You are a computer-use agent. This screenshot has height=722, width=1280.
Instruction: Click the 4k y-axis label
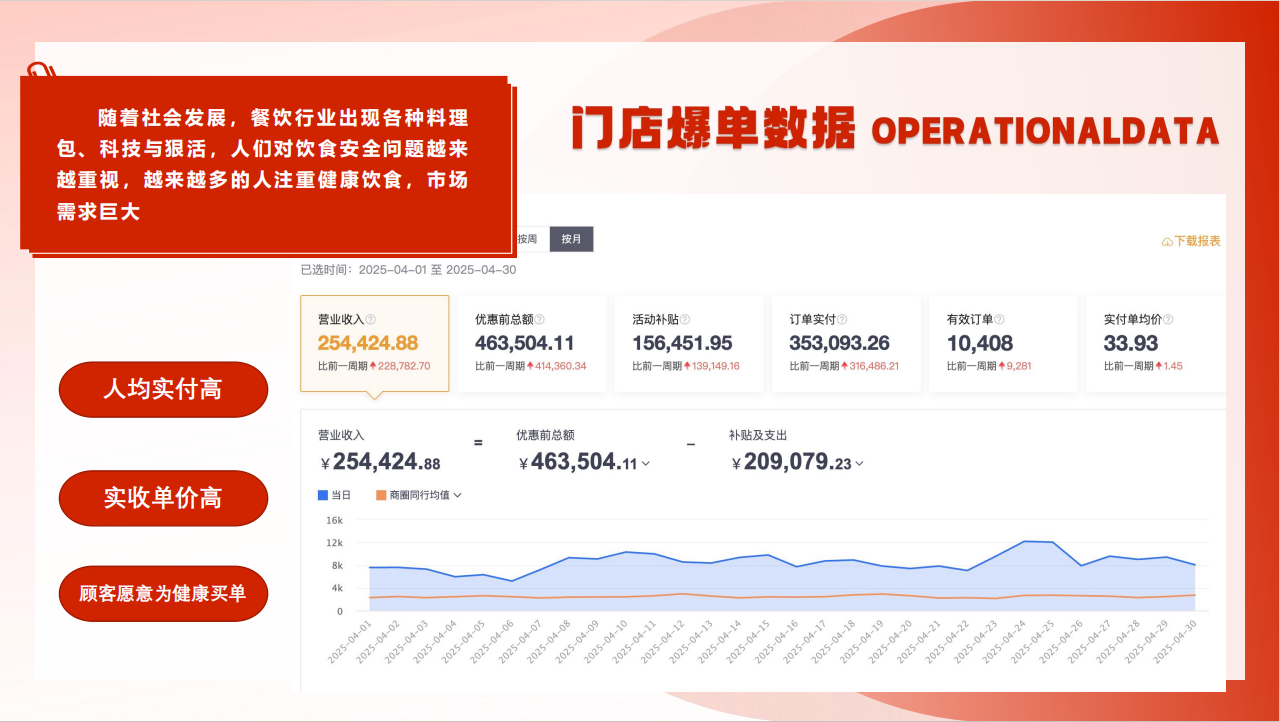pyautogui.click(x=337, y=588)
